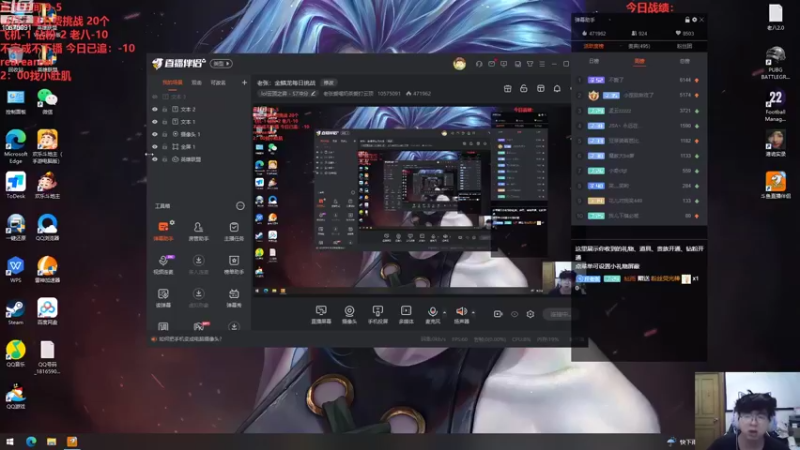Switch to the 粉丝团 tab
The height and width of the screenshot is (450, 800).
[x=684, y=46]
